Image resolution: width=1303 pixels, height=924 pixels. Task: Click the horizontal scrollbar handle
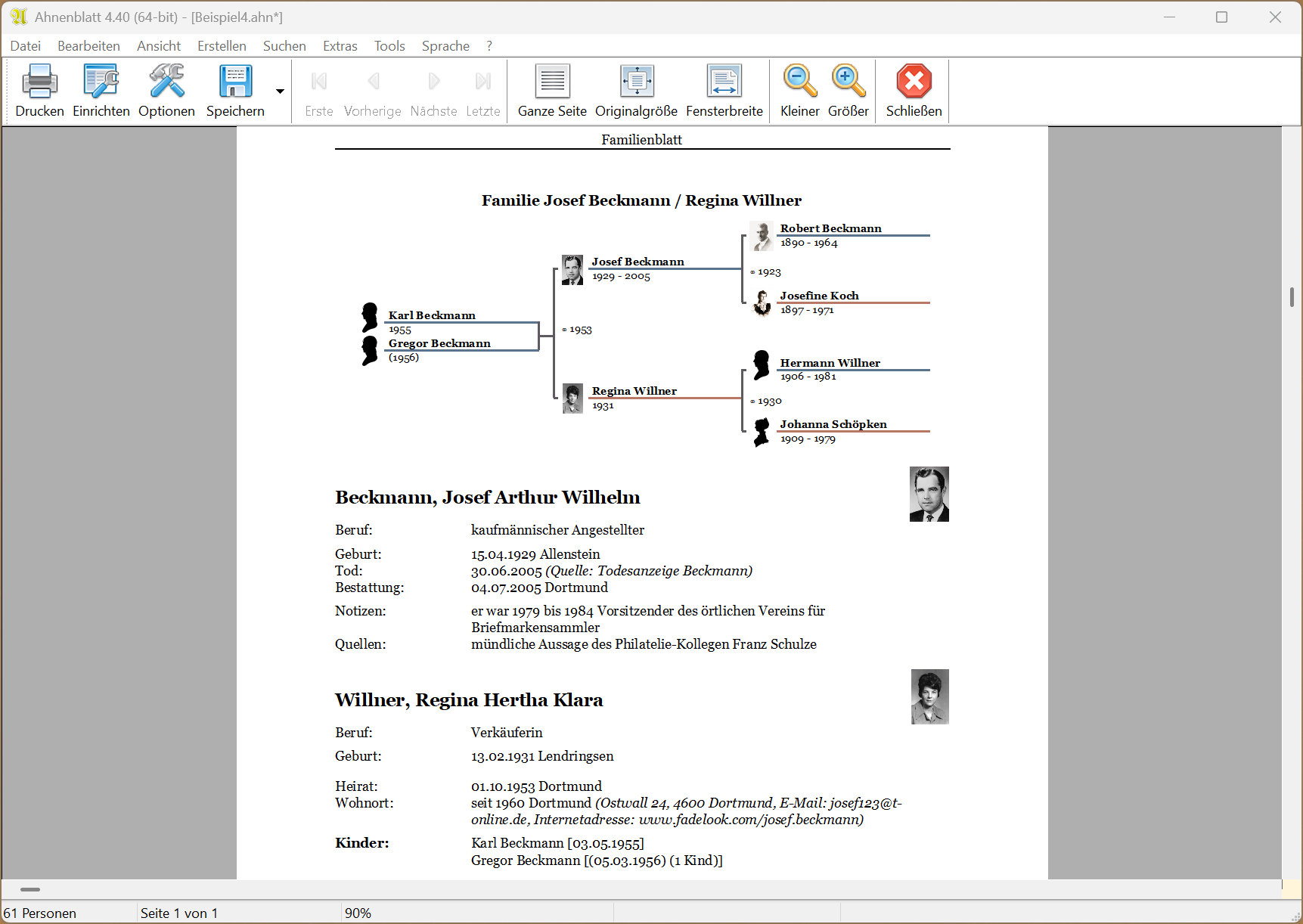[30, 889]
